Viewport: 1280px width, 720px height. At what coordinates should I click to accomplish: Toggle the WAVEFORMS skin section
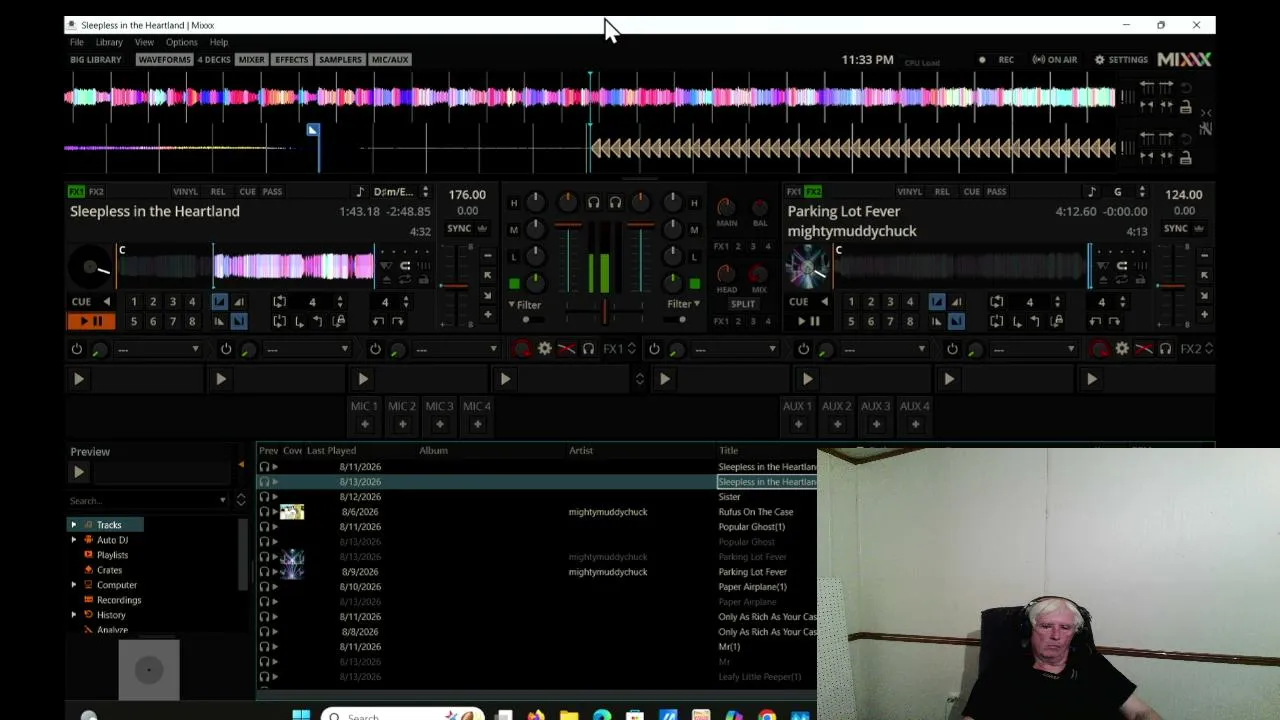164,60
